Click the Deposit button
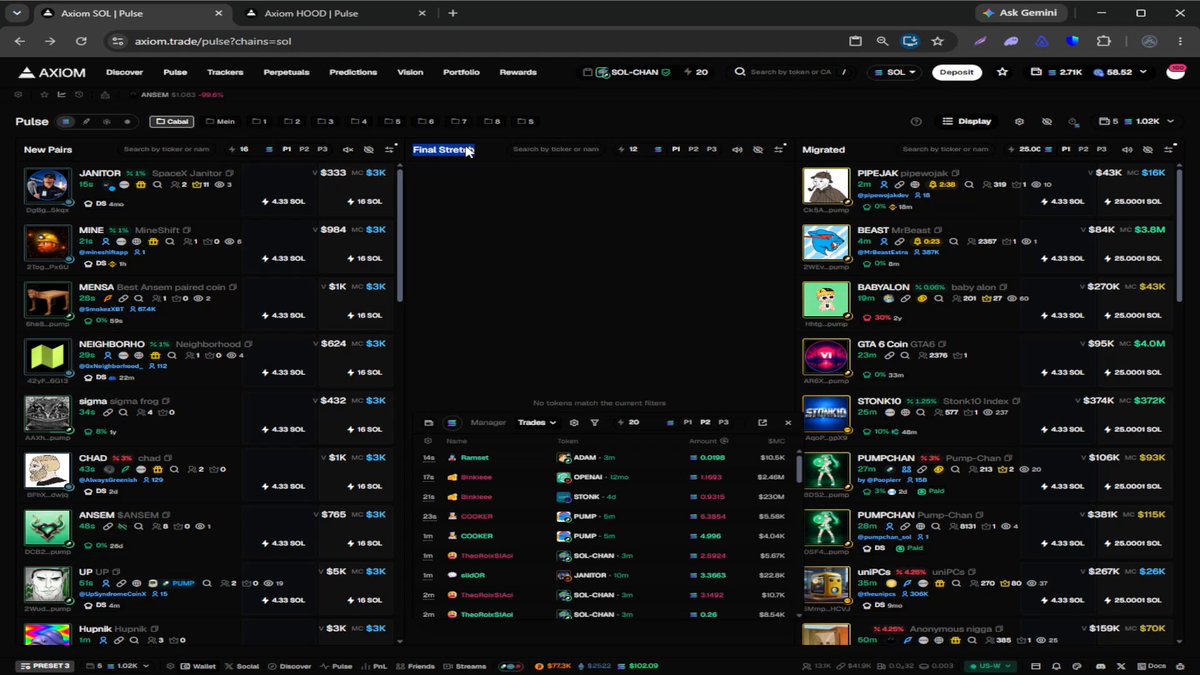 (x=956, y=72)
